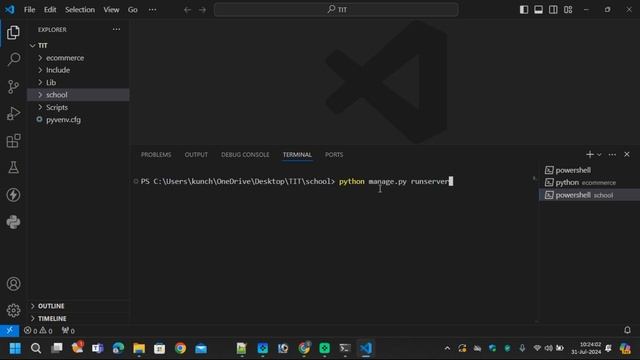Open the View menu
640x360 pixels.
coord(111,9)
